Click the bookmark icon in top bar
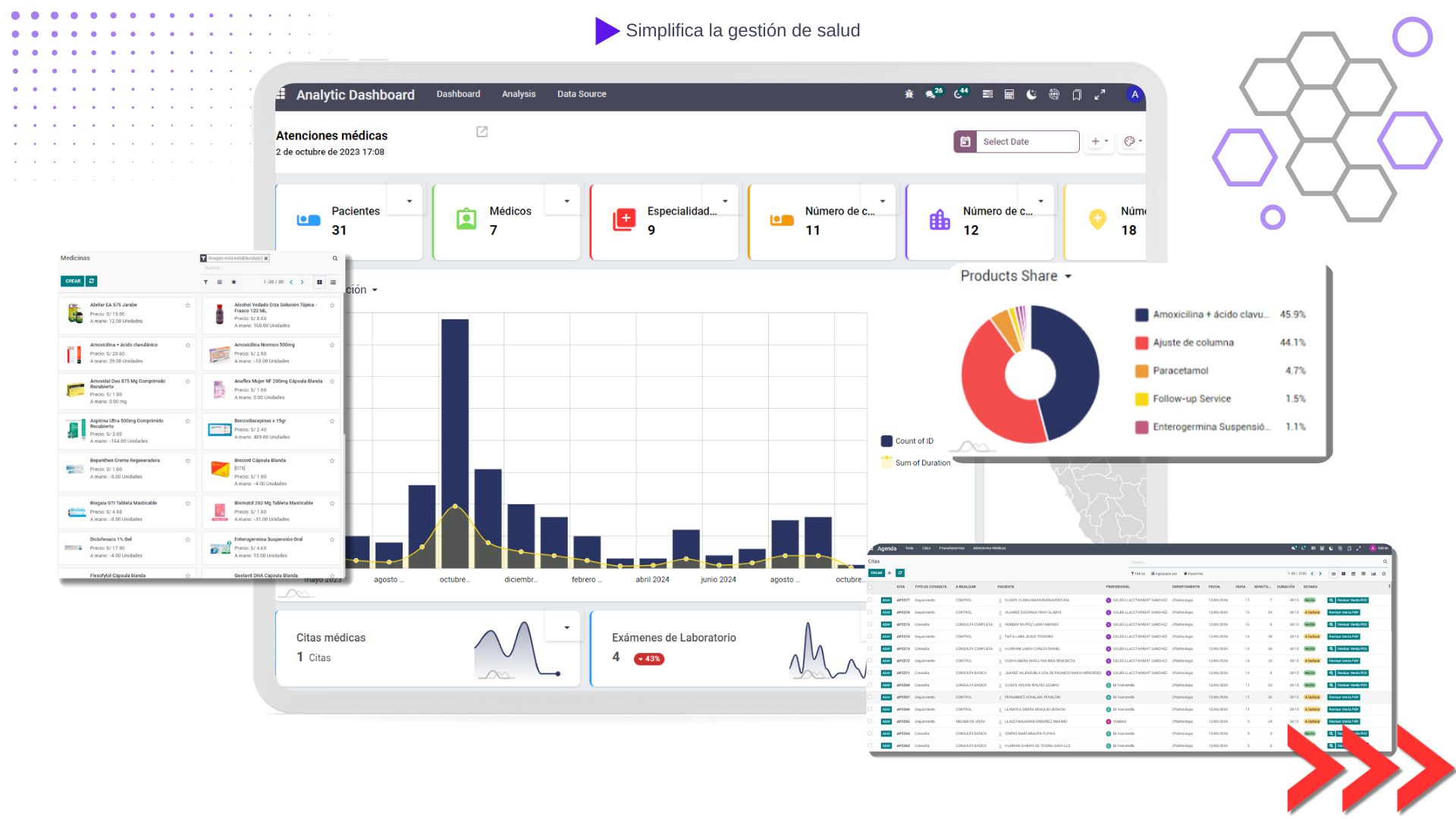 tap(1077, 94)
